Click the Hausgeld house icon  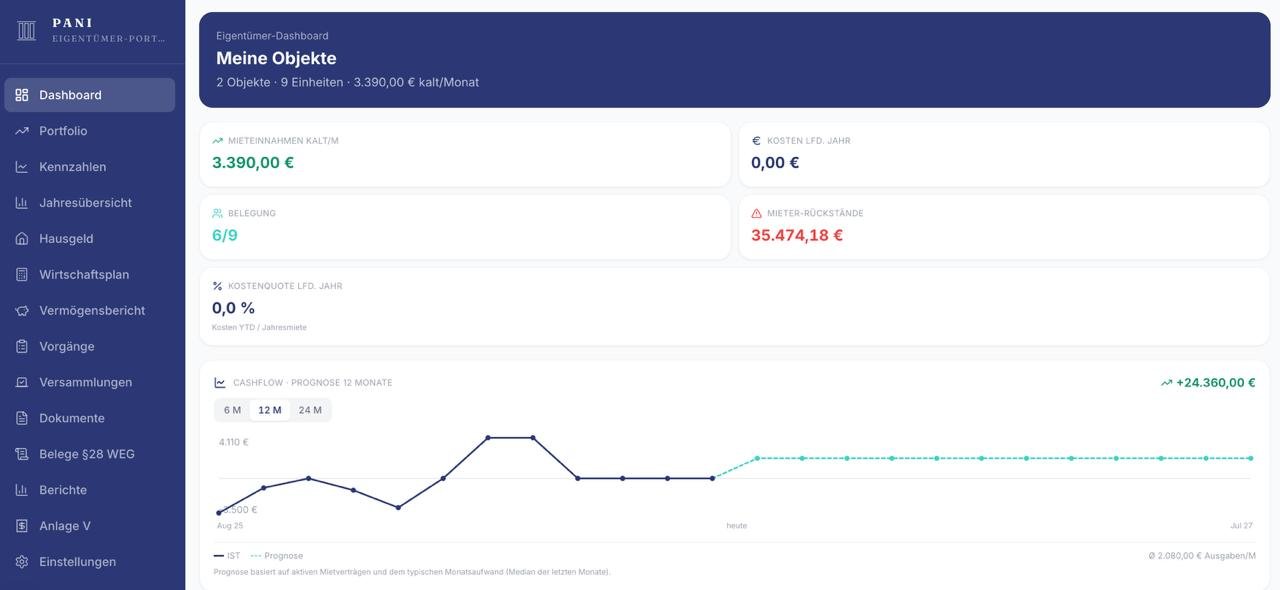click(22, 239)
